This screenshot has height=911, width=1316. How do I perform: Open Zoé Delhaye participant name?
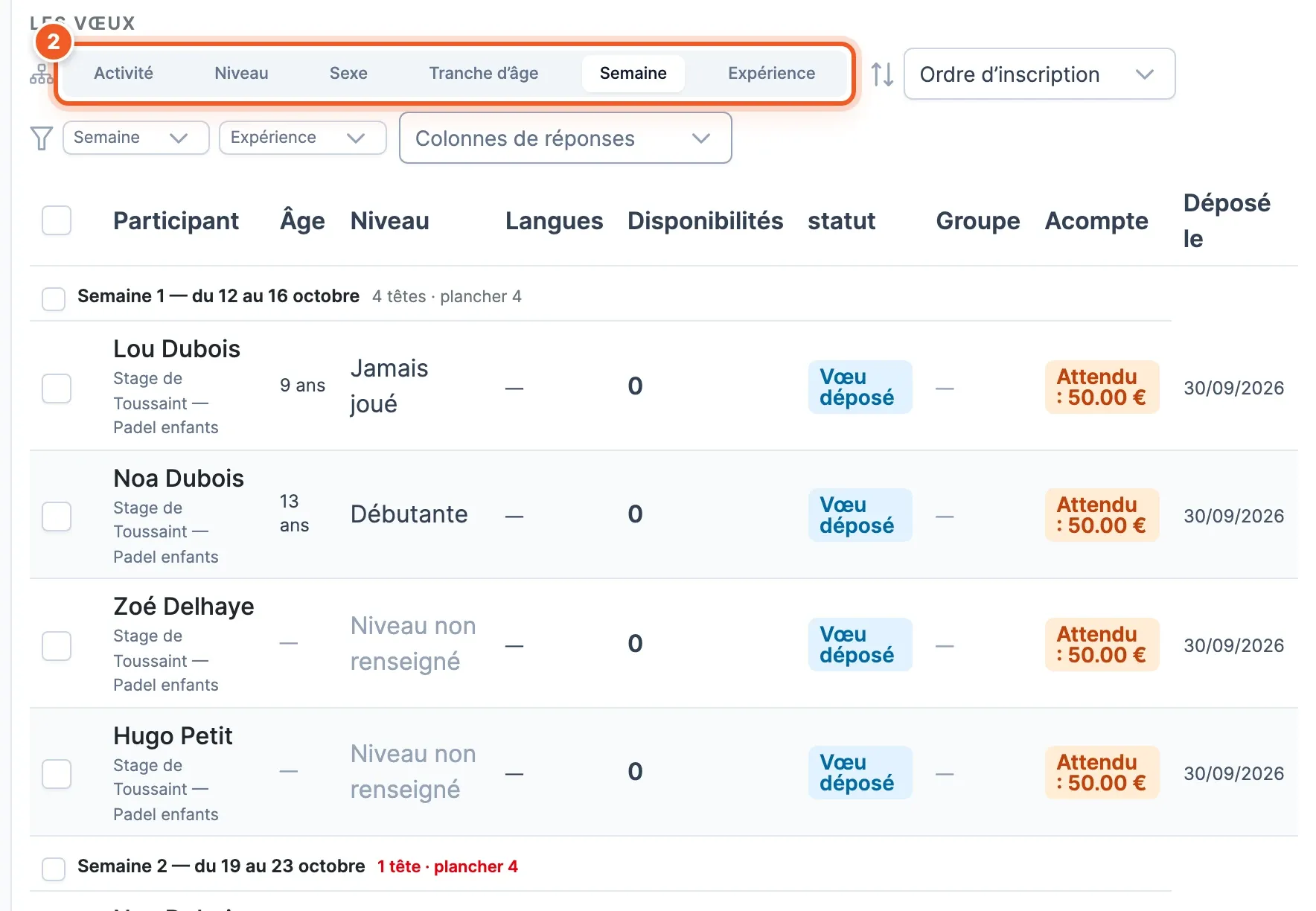tap(184, 606)
